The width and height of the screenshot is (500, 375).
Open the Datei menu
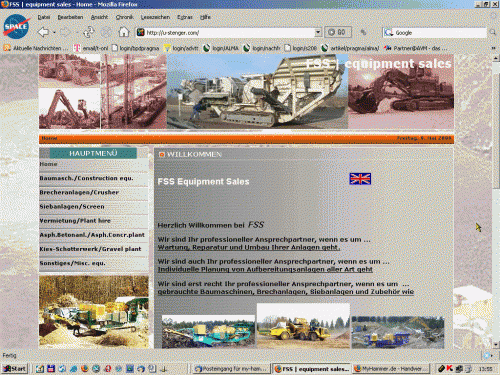pos(44,17)
